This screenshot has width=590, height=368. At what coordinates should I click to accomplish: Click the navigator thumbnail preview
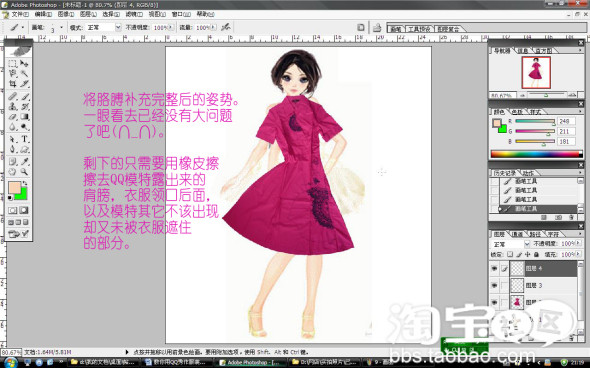pyautogui.click(x=536, y=72)
